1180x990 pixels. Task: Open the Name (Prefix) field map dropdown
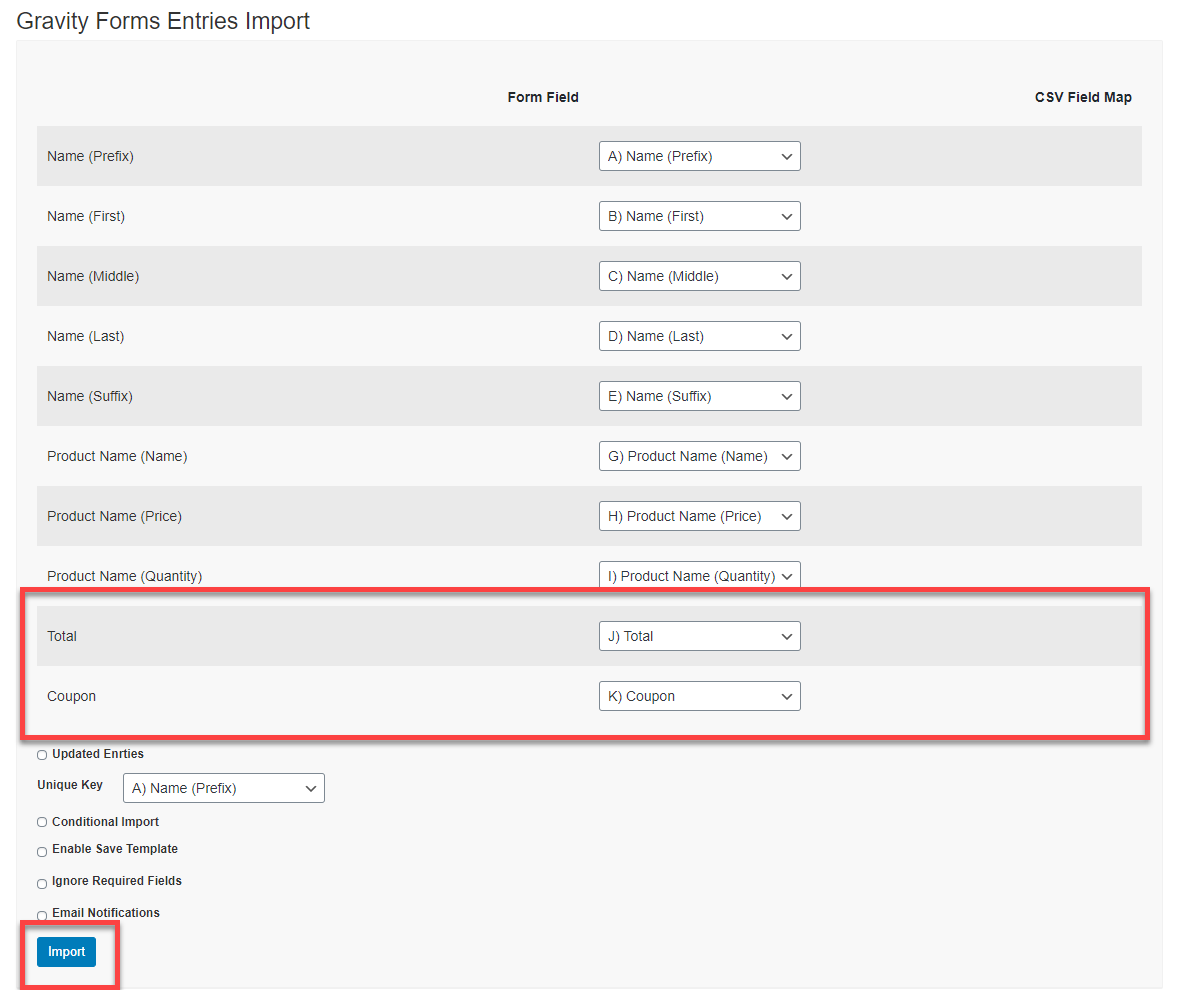pos(699,156)
